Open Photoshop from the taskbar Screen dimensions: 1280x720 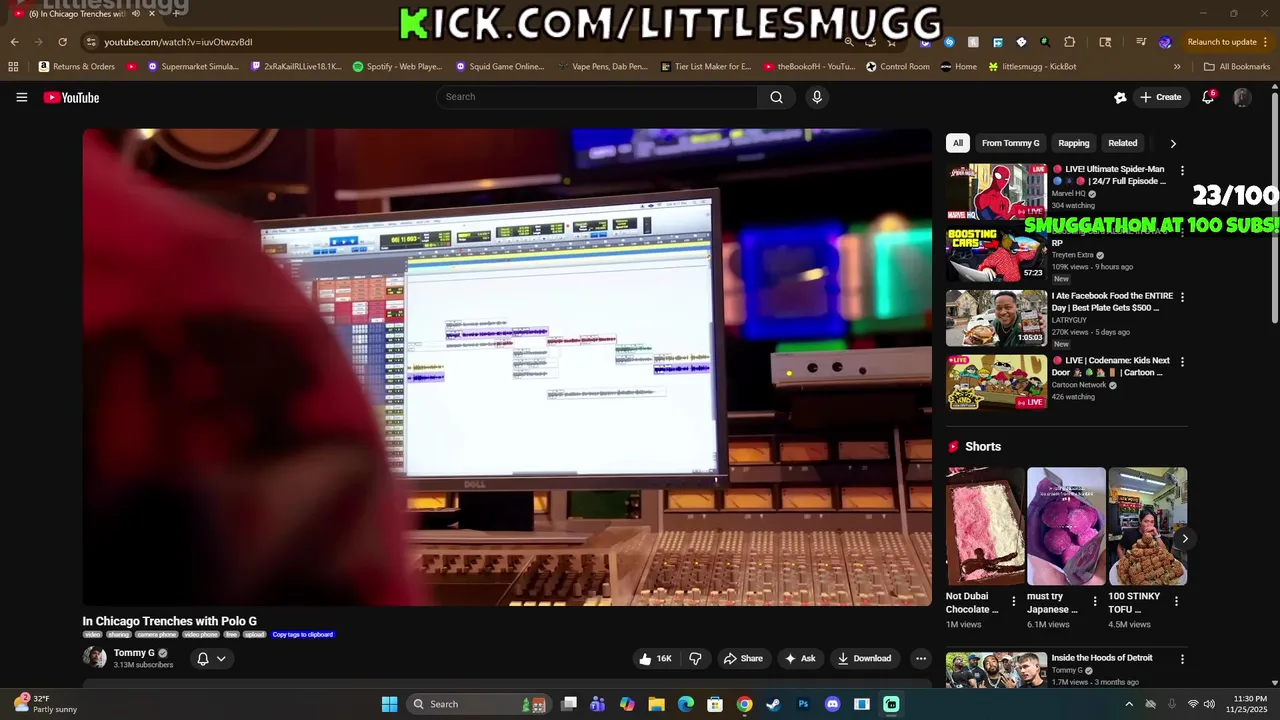[803, 704]
